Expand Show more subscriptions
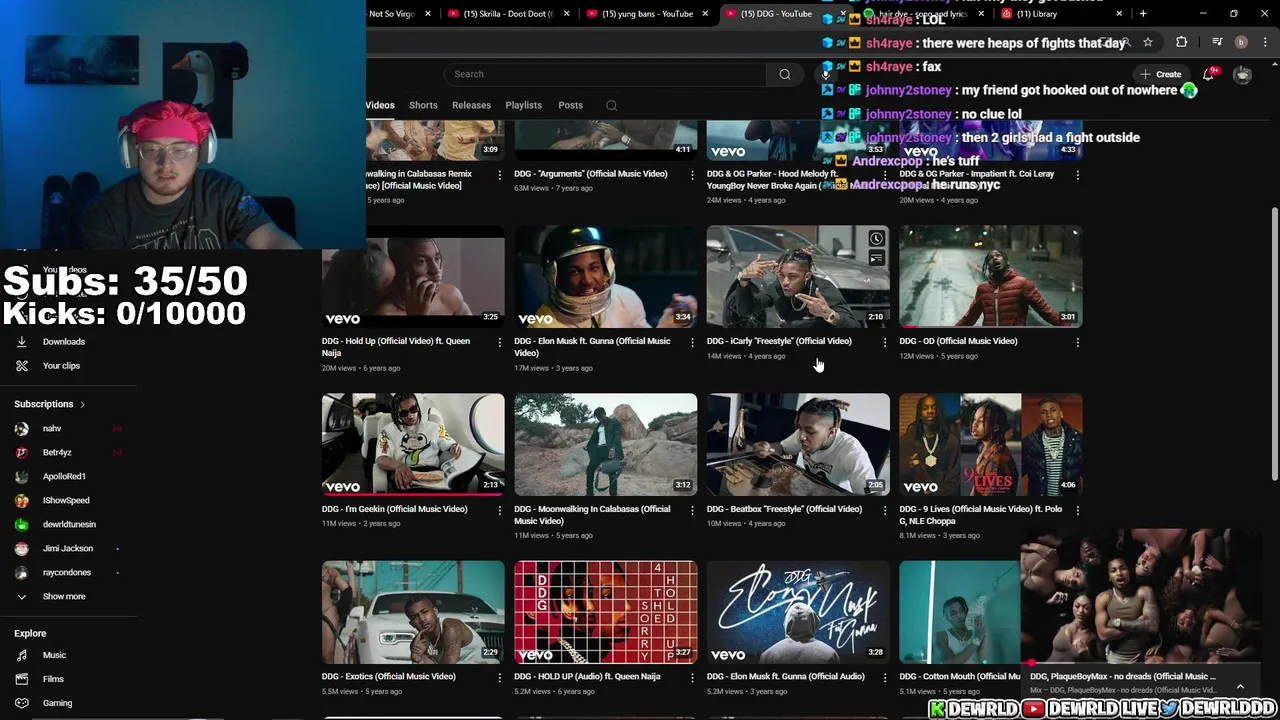Screen dimensions: 1280x720 coord(64,596)
